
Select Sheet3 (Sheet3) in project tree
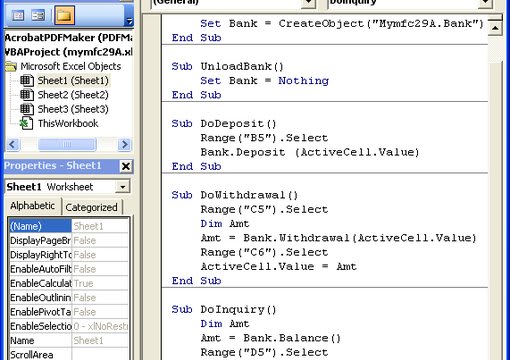pyautogui.click(x=73, y=109)
